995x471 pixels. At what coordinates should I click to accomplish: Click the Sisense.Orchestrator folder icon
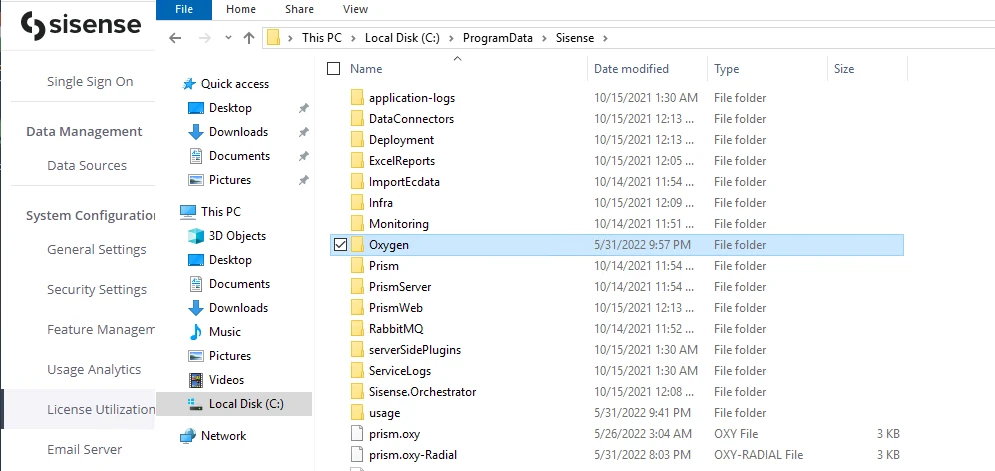click(x=357, y=391)
